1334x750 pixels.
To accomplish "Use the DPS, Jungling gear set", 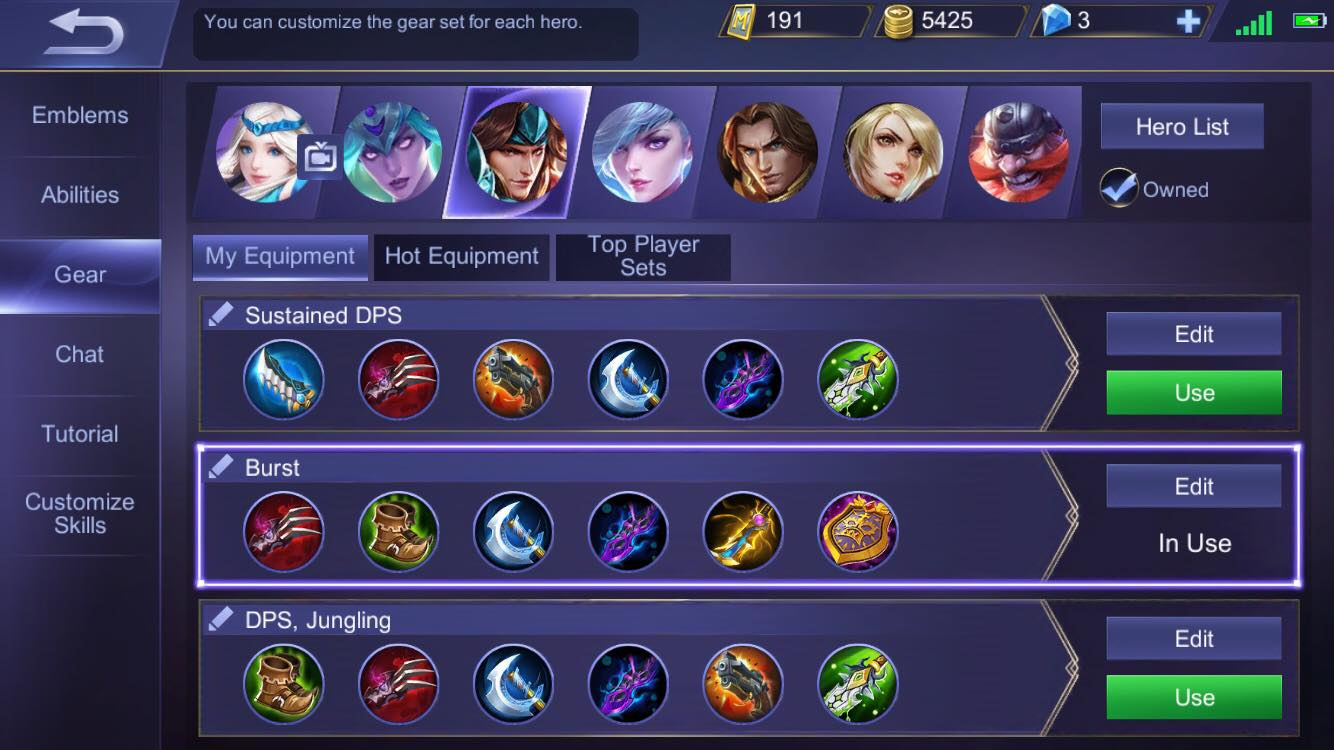I will (1194, 697).
